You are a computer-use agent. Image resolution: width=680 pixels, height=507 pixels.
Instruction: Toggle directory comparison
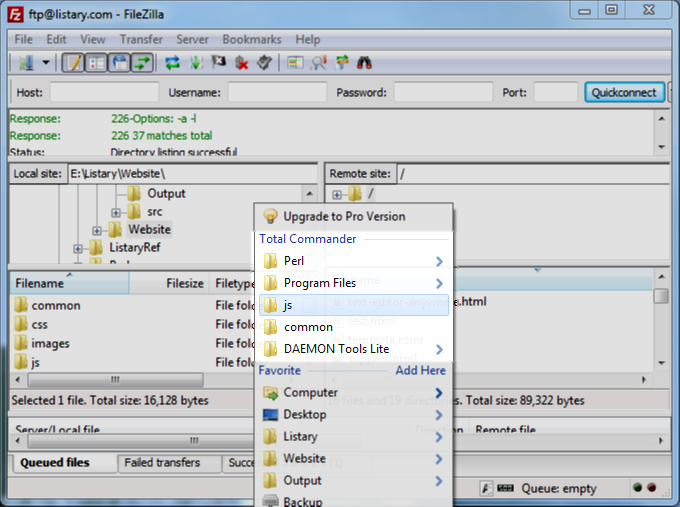pyautogui.click(x=319, y=63)
